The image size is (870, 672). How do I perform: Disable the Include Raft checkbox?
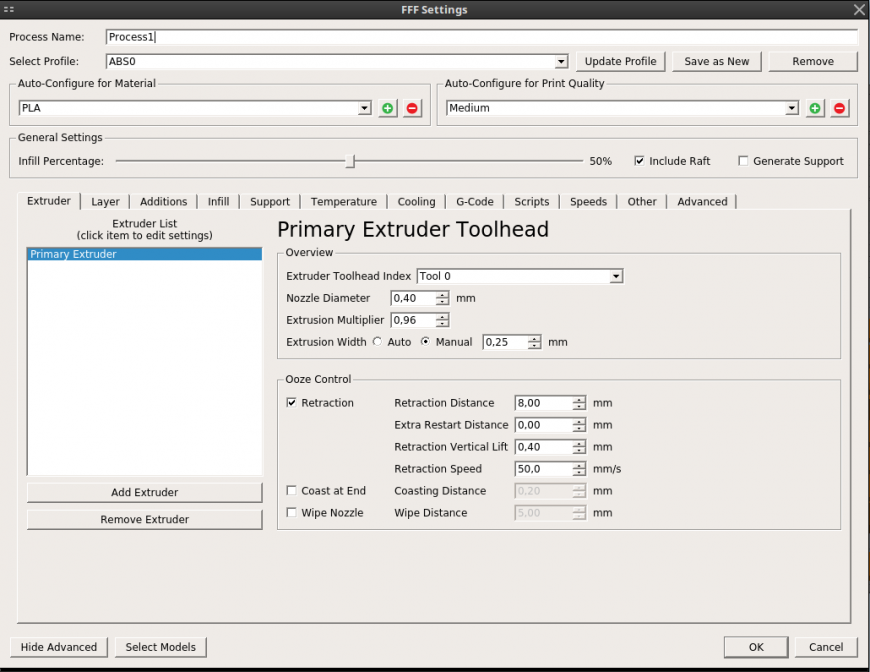(640, 161)
